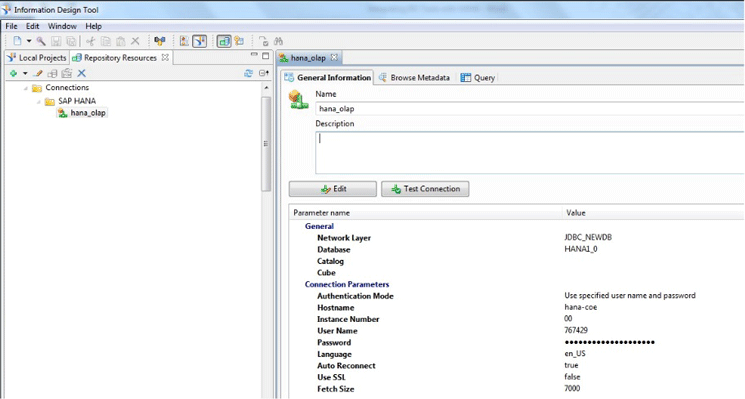This screenshot has height=399, width=745.
Task: Collapse the SAP HANA folder node
Action: pyautogui.click(x=39, y=102)
